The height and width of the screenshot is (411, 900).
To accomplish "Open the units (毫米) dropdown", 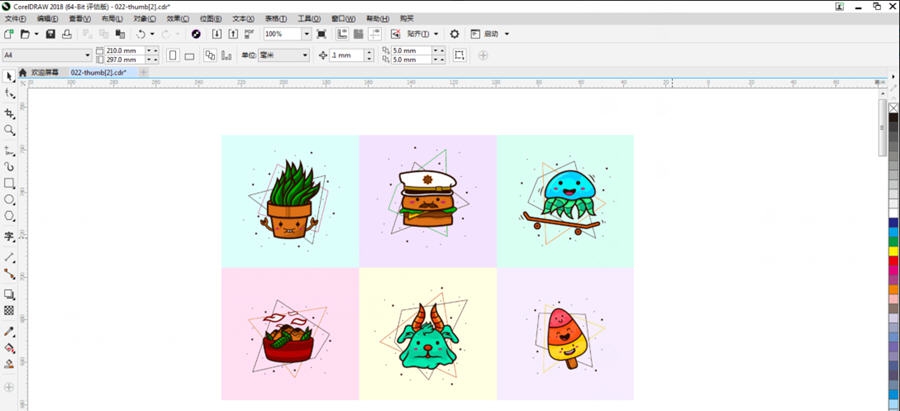I will [x=304, y=55].
